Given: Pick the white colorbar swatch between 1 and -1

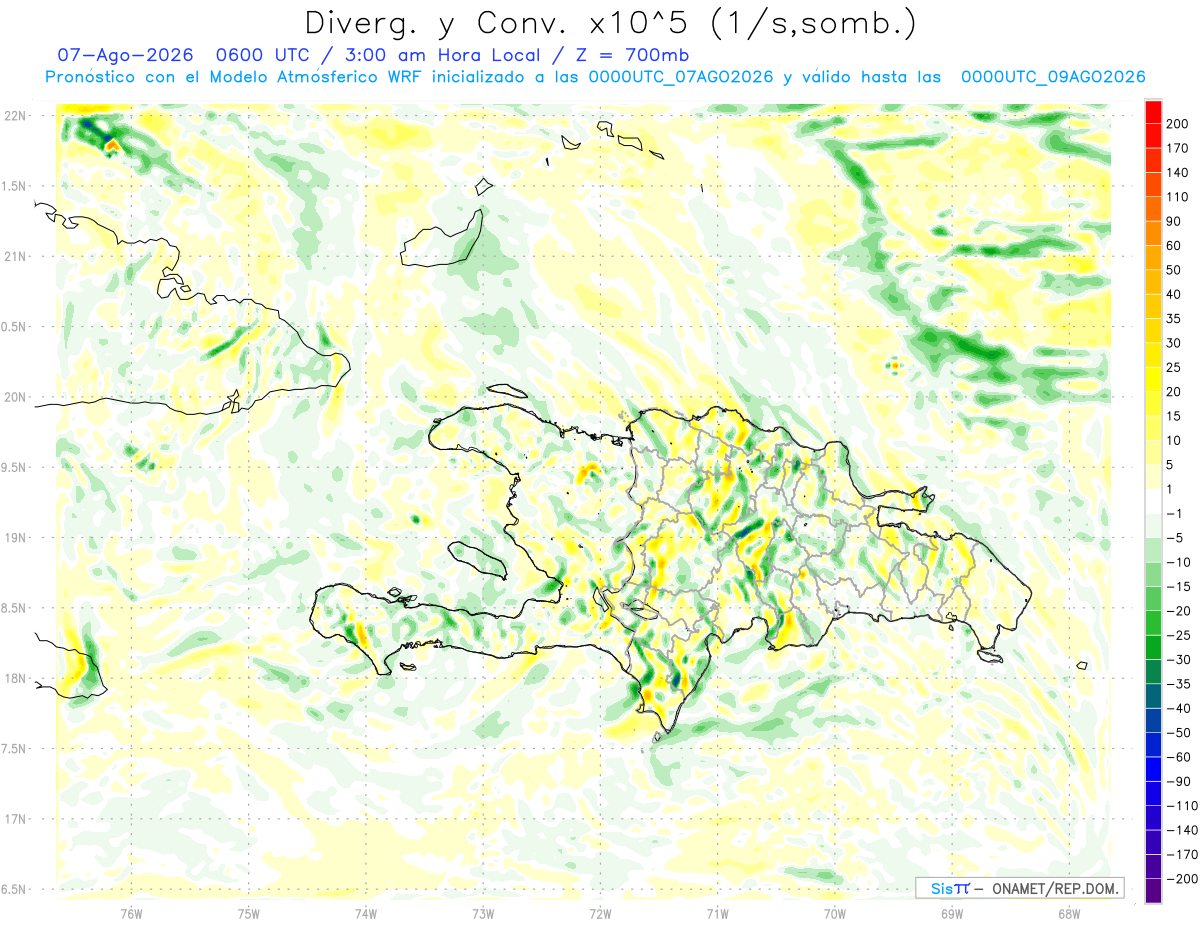Looking at the screenshot, I should click(1153, 501).
